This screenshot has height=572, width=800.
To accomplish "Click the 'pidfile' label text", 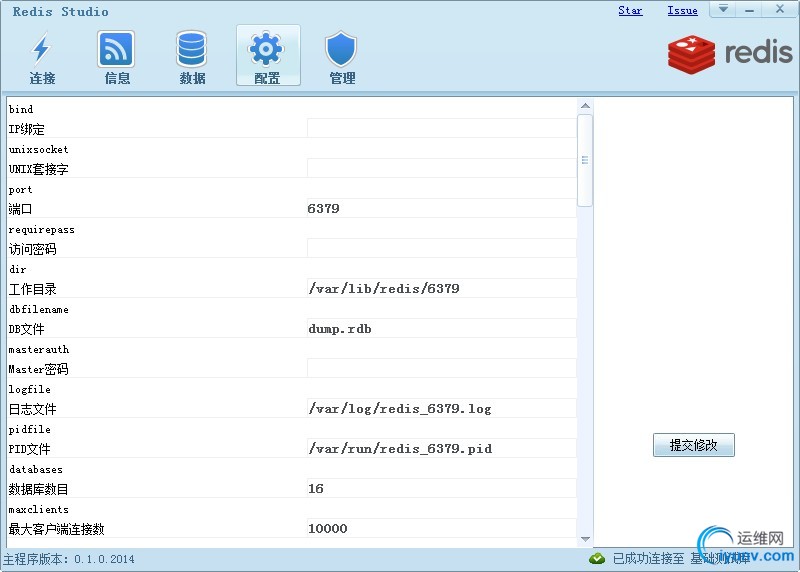I will pyautogui.click(x=30, y=430).
